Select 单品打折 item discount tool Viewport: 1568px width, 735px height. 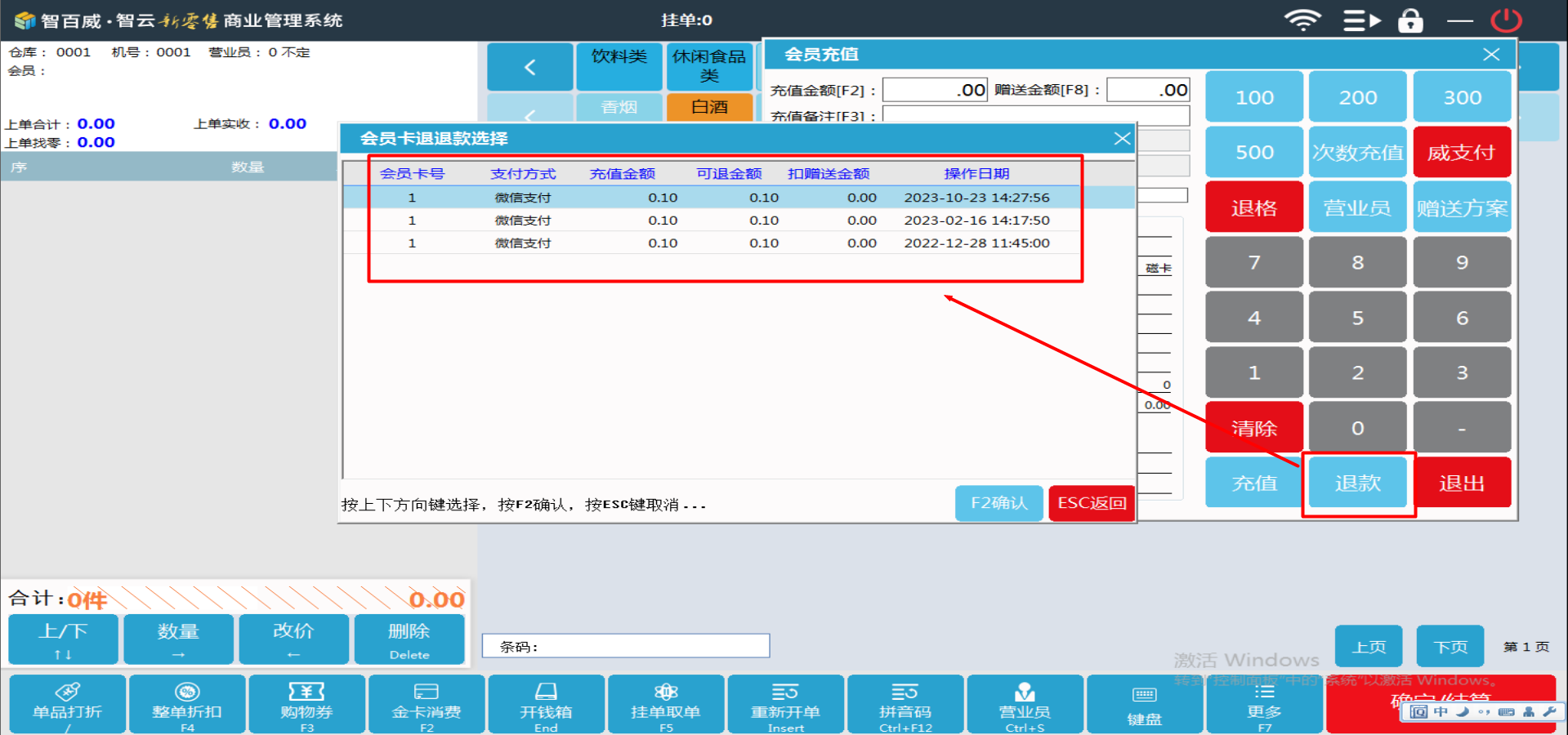tap(68, 703)
